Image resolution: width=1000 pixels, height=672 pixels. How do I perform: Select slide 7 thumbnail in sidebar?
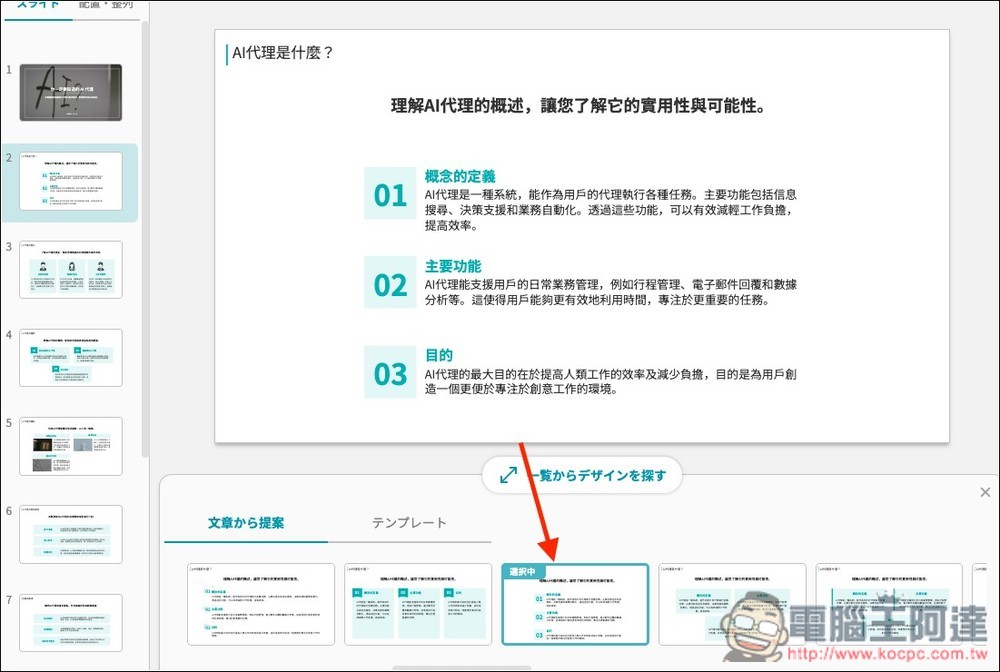click(x=71, y=623)
